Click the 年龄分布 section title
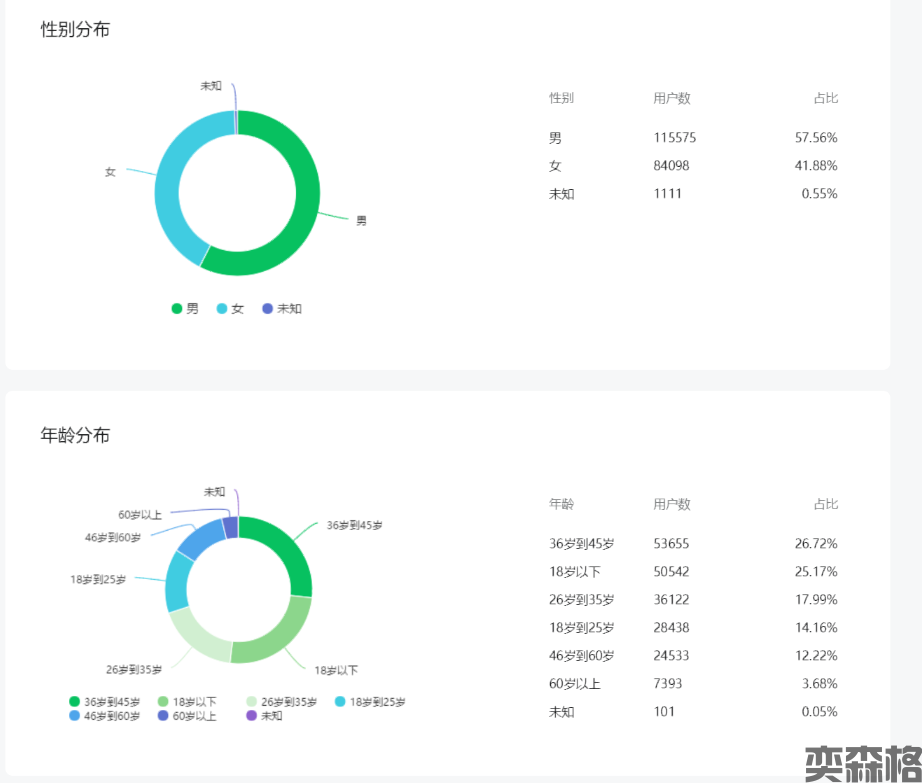Image resolution: width=922 pixels, height=783 pixels. [x=75, y=436]
